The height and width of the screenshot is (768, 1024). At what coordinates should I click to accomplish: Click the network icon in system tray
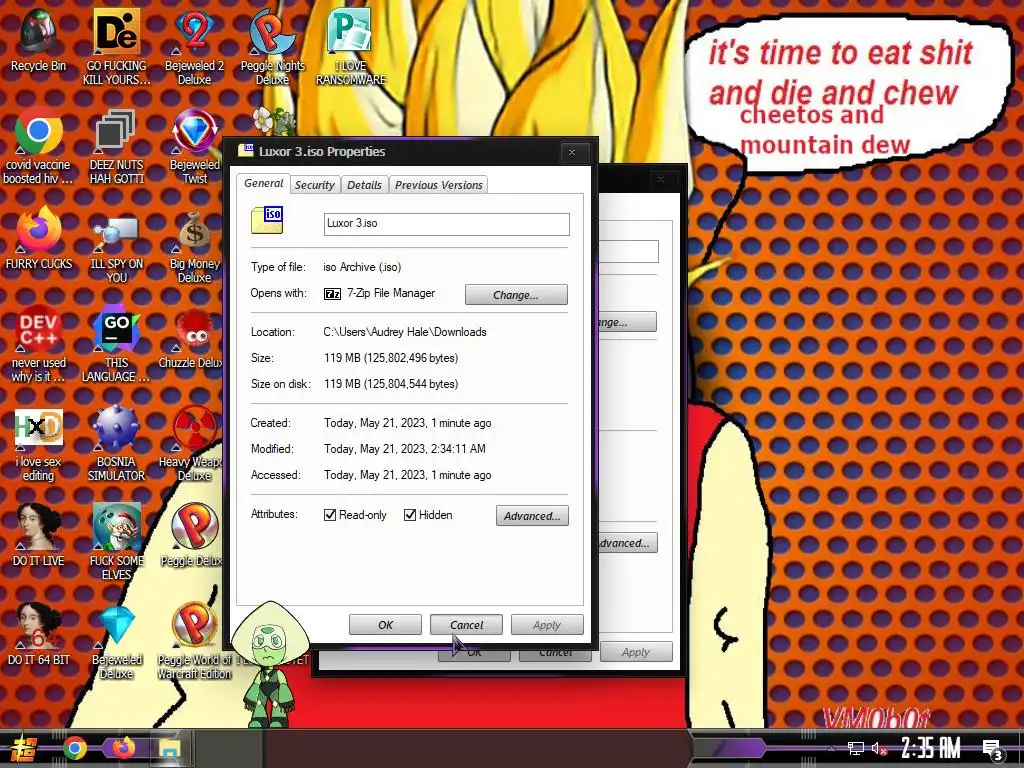[856, 748]
